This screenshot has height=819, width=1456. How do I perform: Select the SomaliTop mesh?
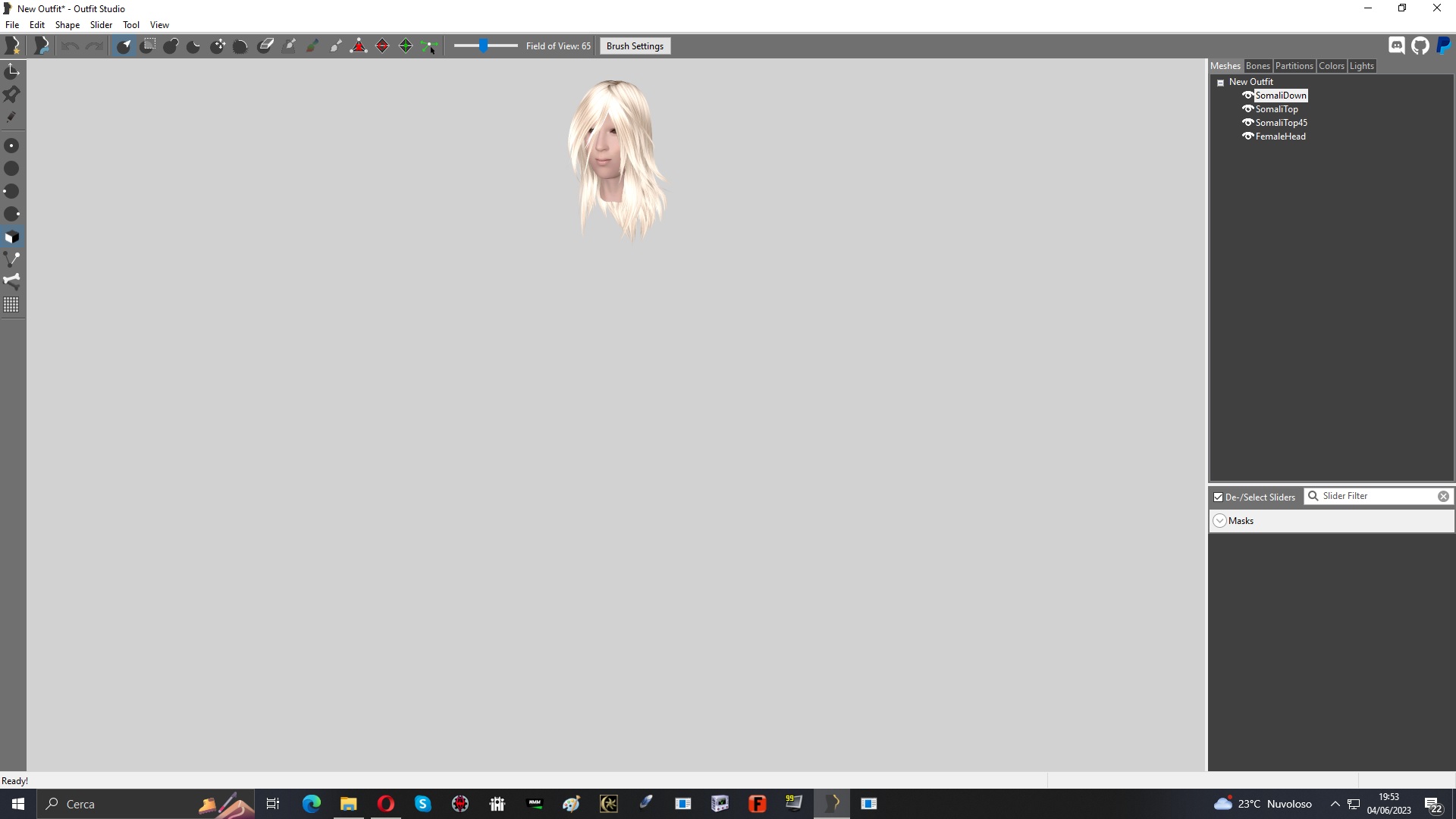(x=1276, y=109)
